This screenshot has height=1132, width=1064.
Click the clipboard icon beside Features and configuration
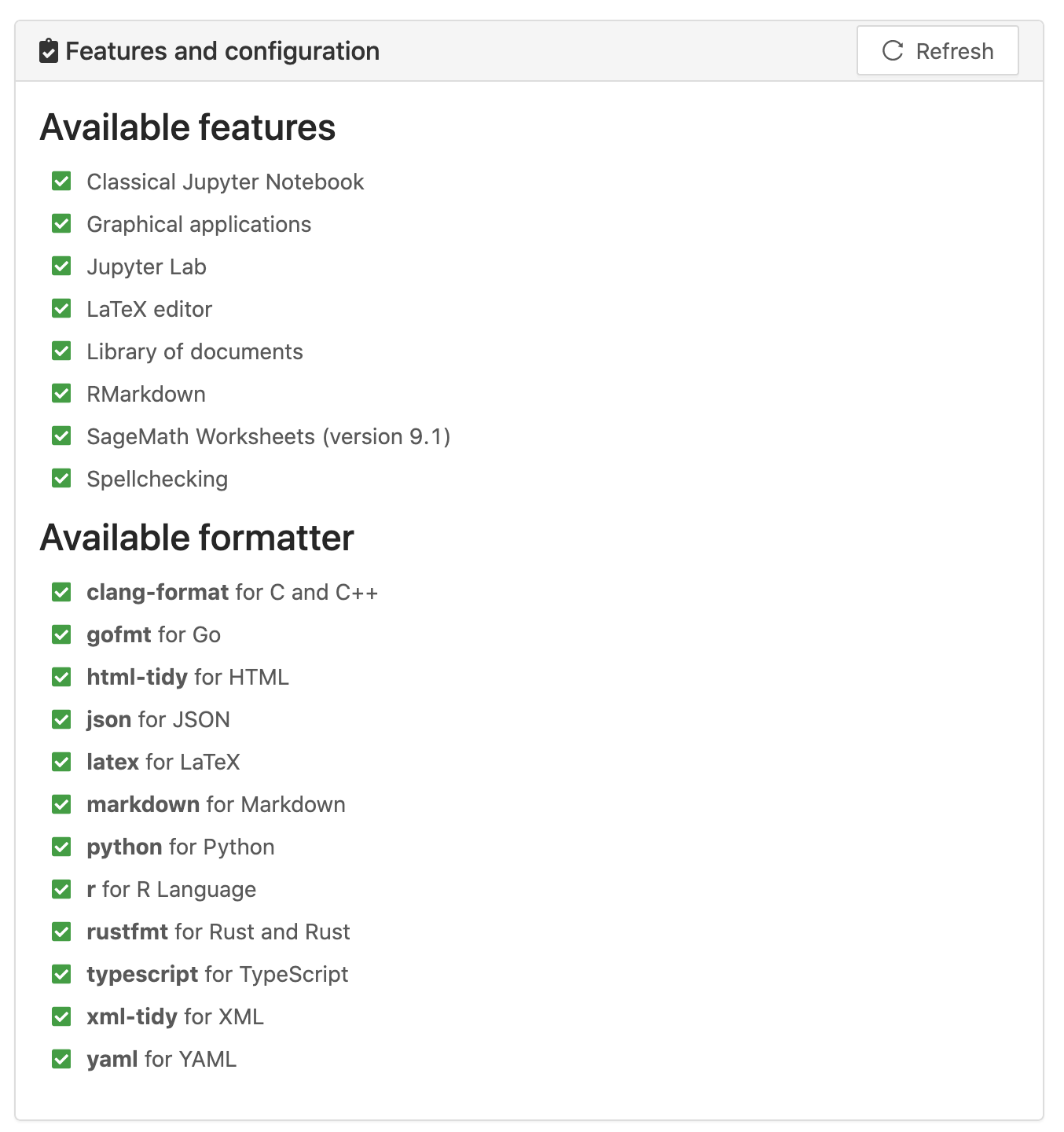(49, 51)
